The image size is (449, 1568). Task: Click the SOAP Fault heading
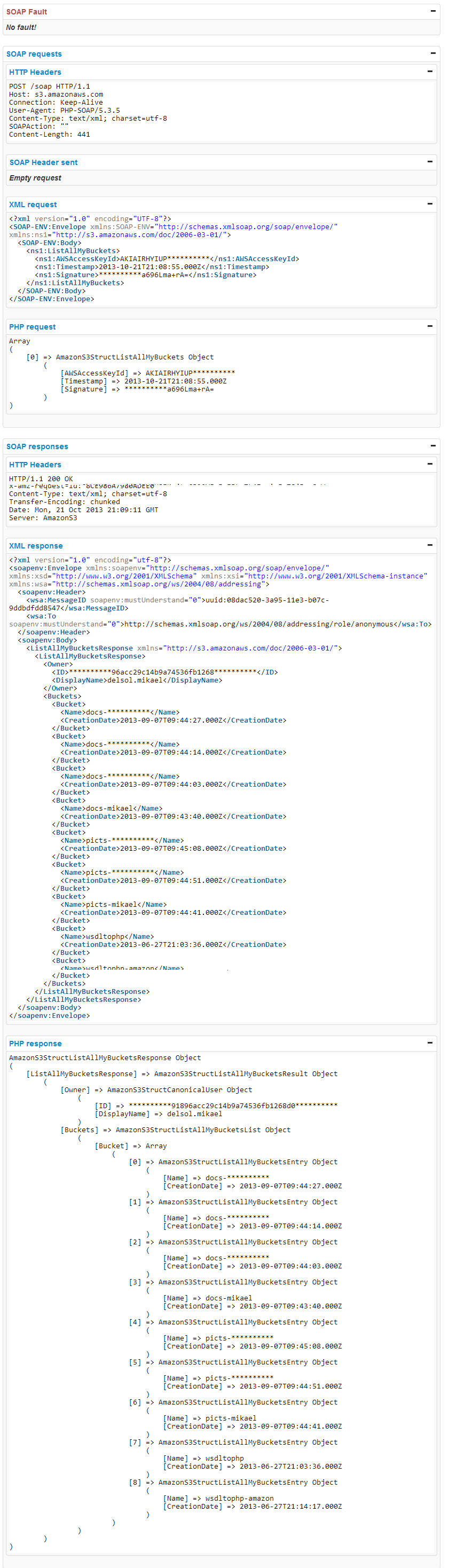26,12
